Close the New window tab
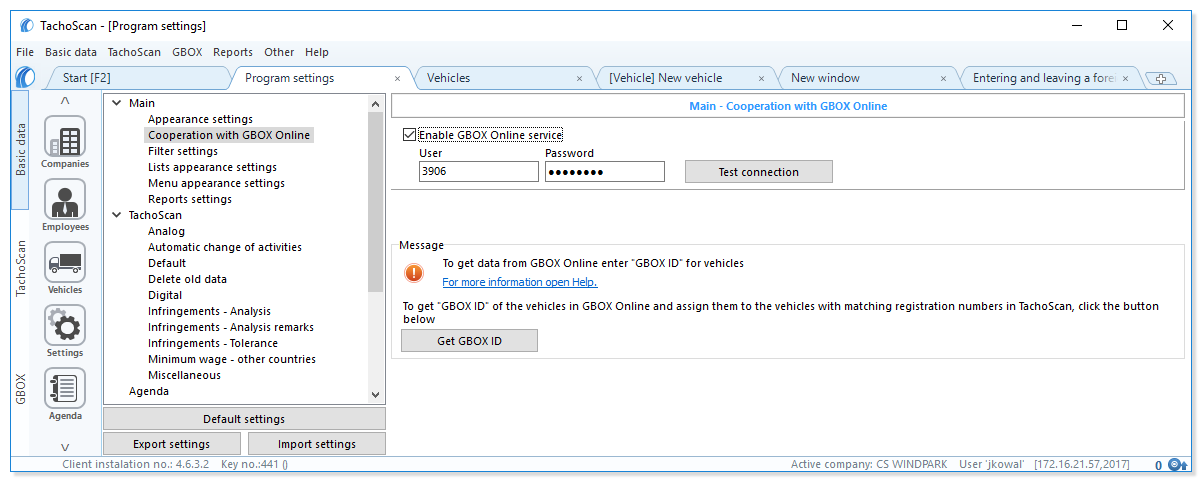1202x482 pixels. tap(943, 78)
